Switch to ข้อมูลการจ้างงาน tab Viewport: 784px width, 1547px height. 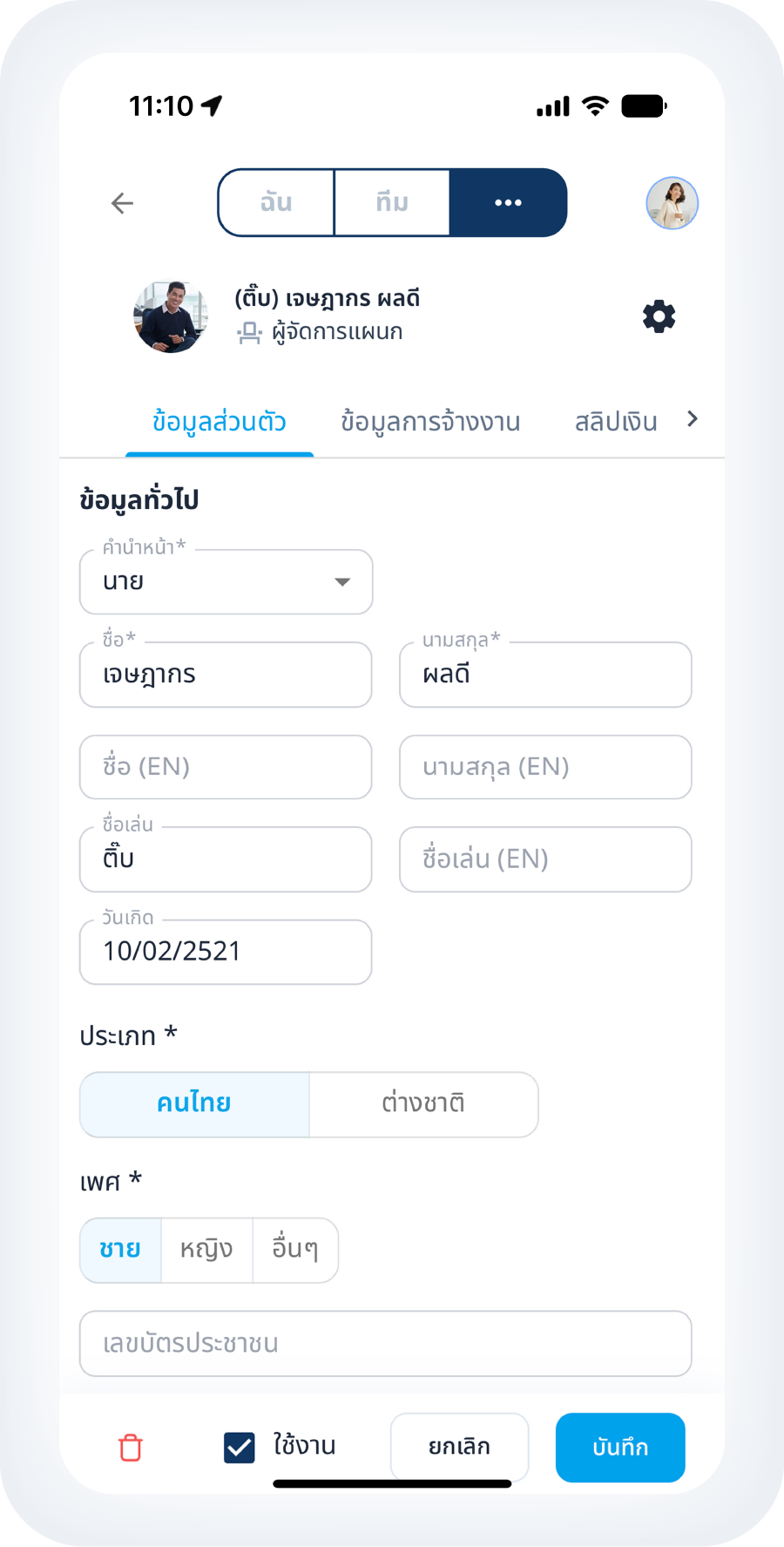430,422
